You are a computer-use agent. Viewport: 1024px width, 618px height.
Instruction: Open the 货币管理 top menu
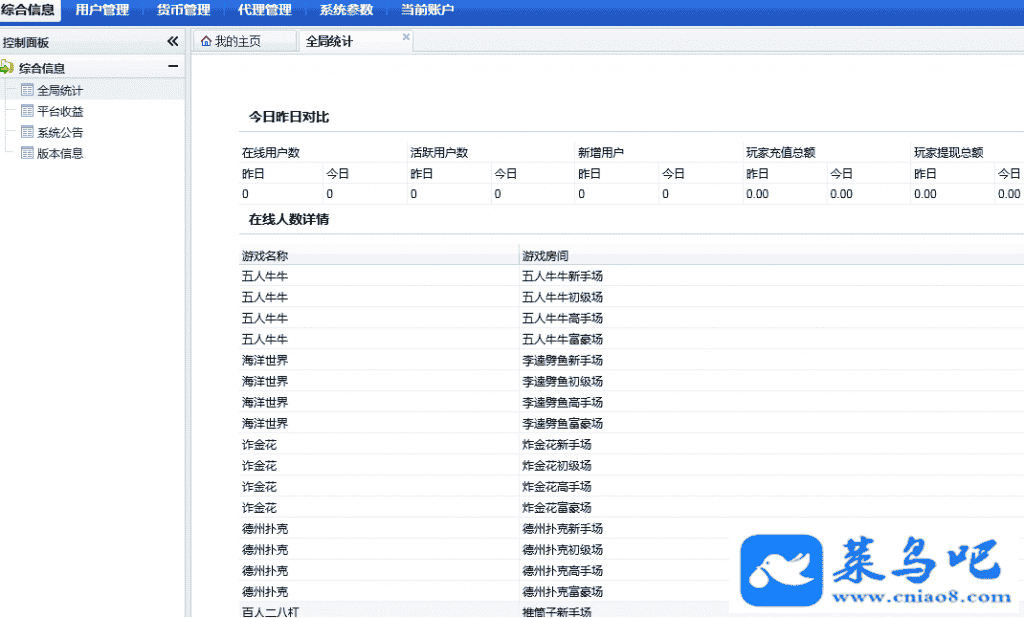(184, 10)
